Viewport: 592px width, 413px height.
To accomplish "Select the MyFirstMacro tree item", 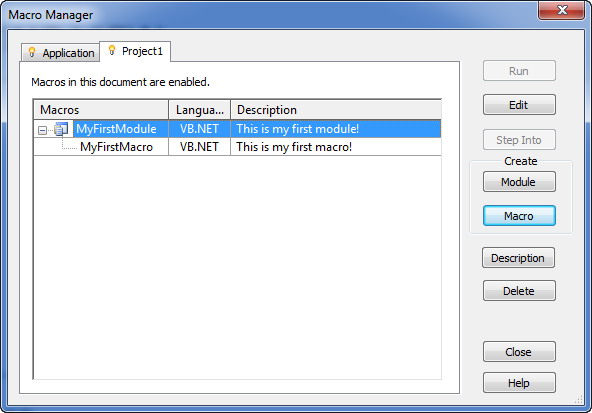I will 116,147.
